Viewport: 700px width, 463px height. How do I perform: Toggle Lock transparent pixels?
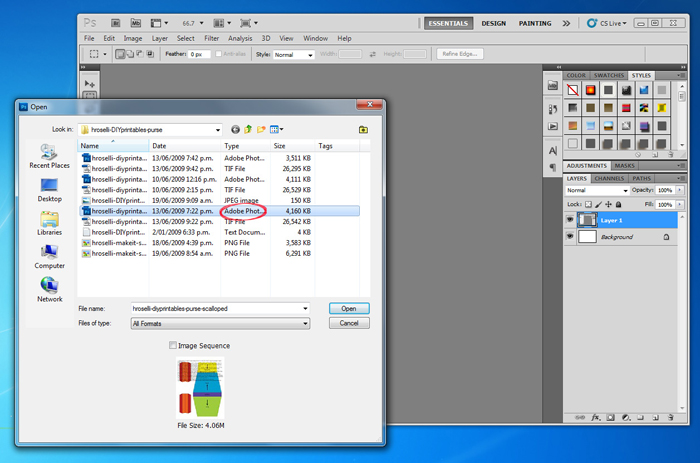point(588,204)
